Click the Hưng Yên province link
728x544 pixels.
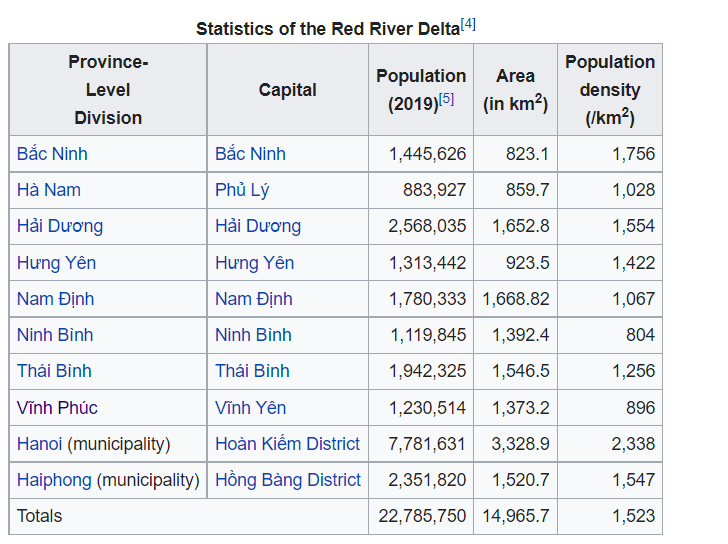56,263
